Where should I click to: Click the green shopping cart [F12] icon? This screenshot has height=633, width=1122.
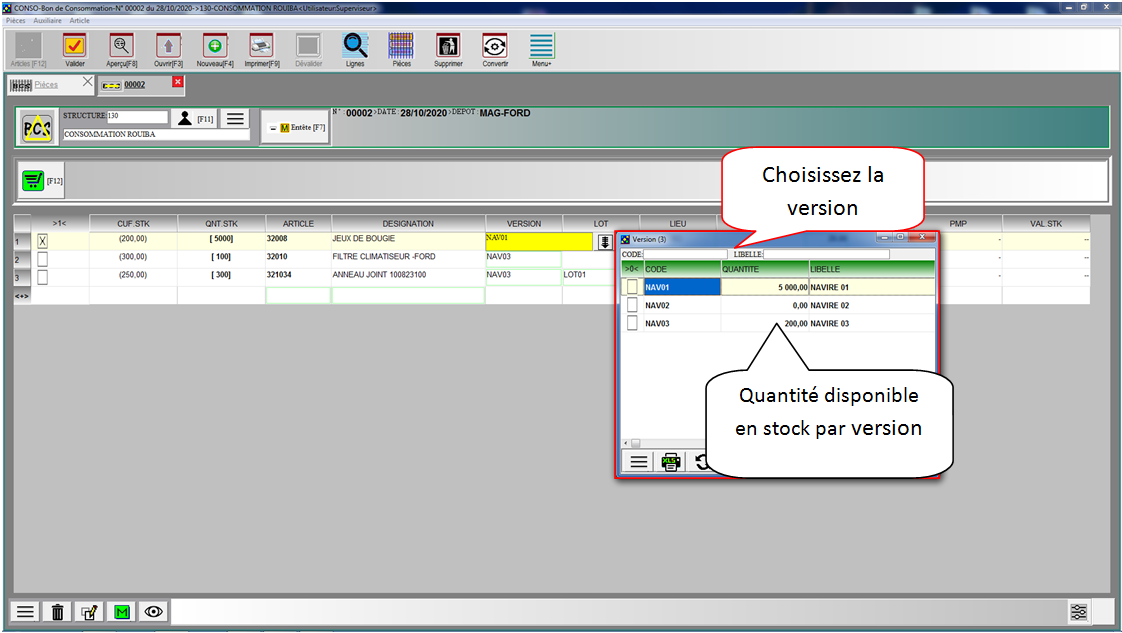36,180
